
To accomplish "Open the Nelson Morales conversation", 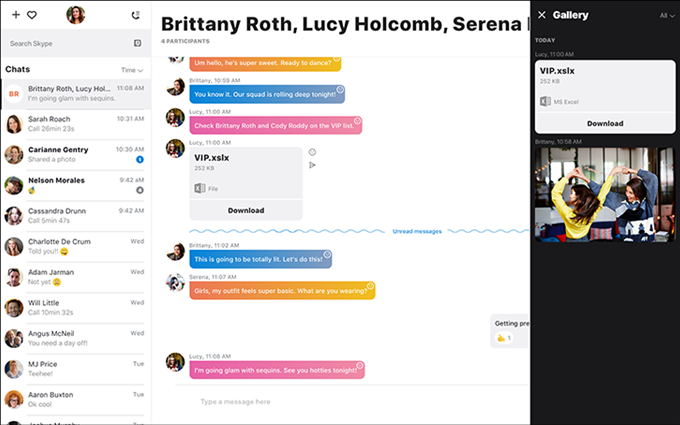I will click(x=76, y=185).
